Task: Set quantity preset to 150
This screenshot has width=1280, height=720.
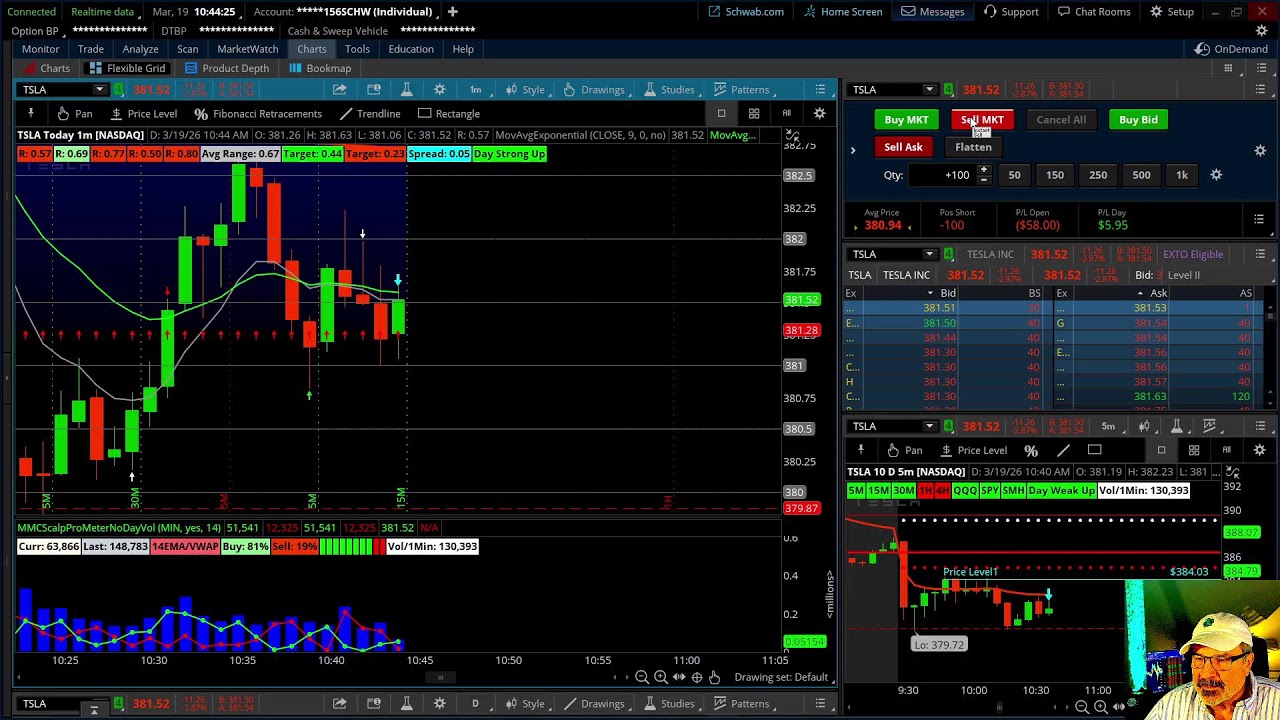Action: point(1055,175)
